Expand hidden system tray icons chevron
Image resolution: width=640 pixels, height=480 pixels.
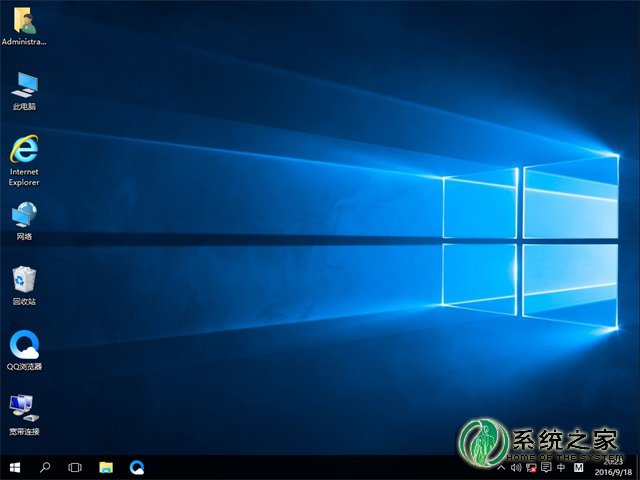[502, 468]
